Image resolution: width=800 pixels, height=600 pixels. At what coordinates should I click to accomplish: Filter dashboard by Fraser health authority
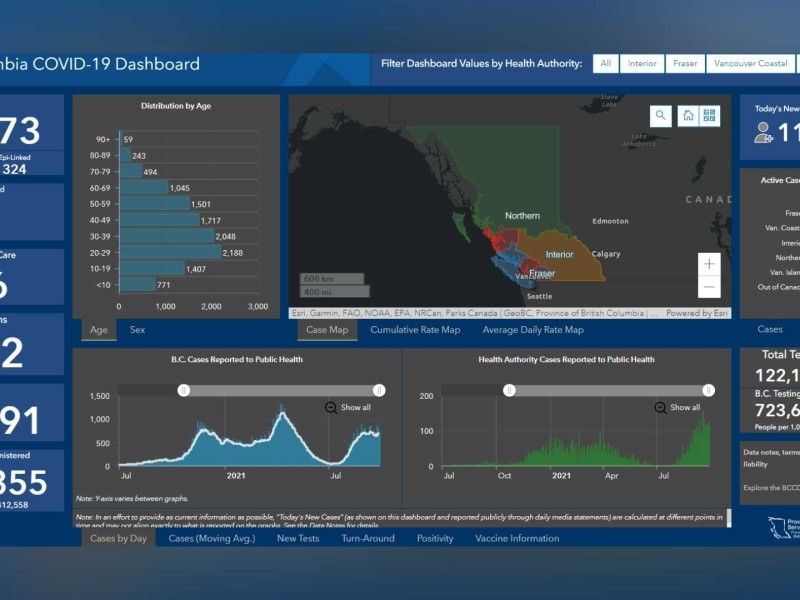(x=685, y=64)
